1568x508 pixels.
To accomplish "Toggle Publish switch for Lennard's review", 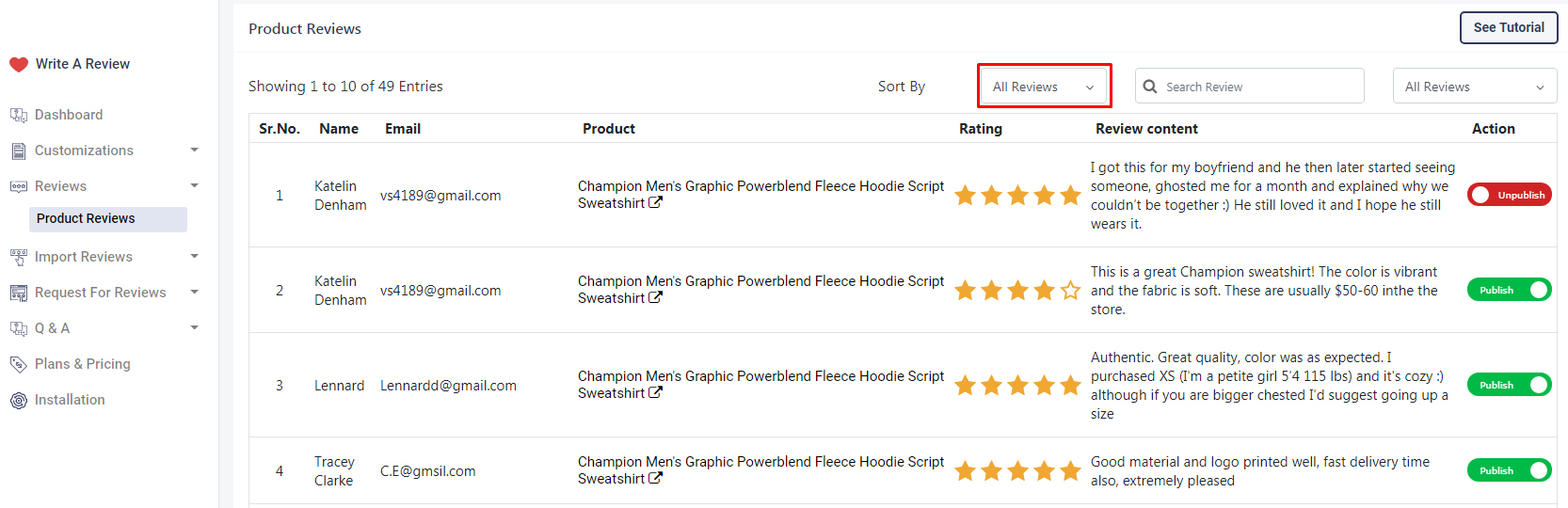I will click(1509, 385).
